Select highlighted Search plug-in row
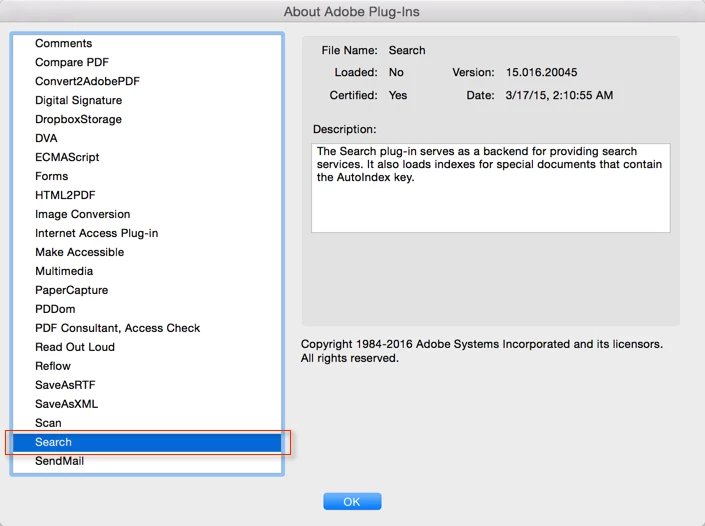The width and height of the screenshot is (705, 526). pyautogui.click(x=147, y=442)
